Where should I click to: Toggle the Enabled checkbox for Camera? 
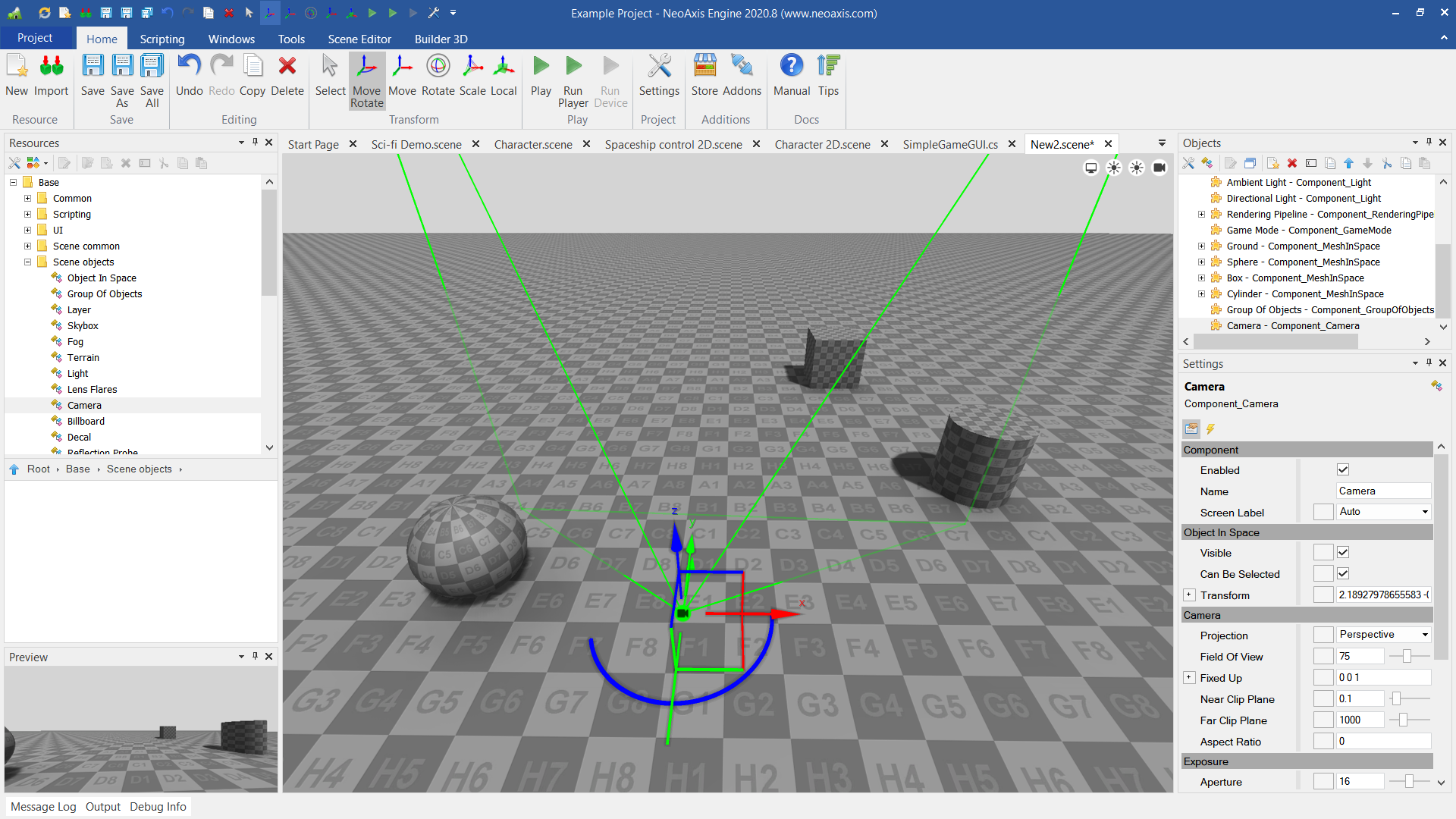1343,470
